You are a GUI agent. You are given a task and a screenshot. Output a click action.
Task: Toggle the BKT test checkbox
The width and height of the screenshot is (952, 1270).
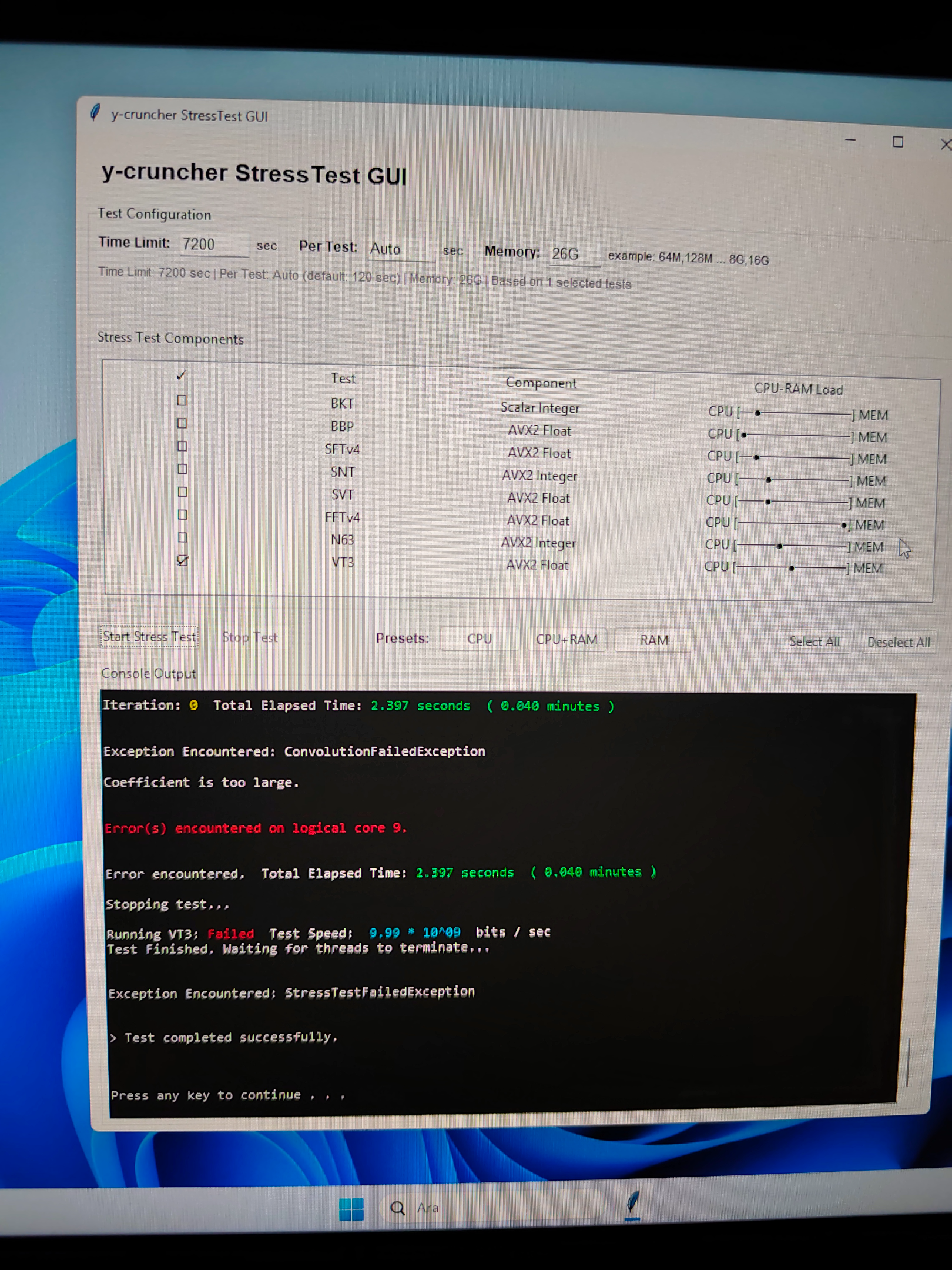tap(182, 400)
